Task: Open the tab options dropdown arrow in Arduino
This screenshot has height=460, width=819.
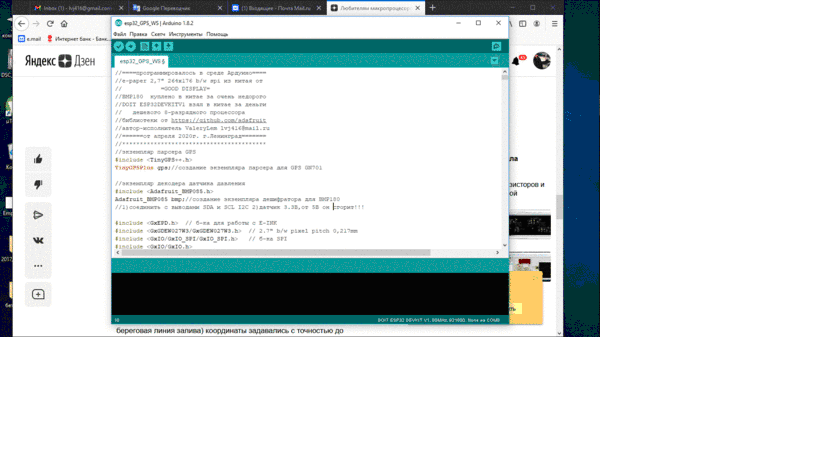Action: (494, 61)
